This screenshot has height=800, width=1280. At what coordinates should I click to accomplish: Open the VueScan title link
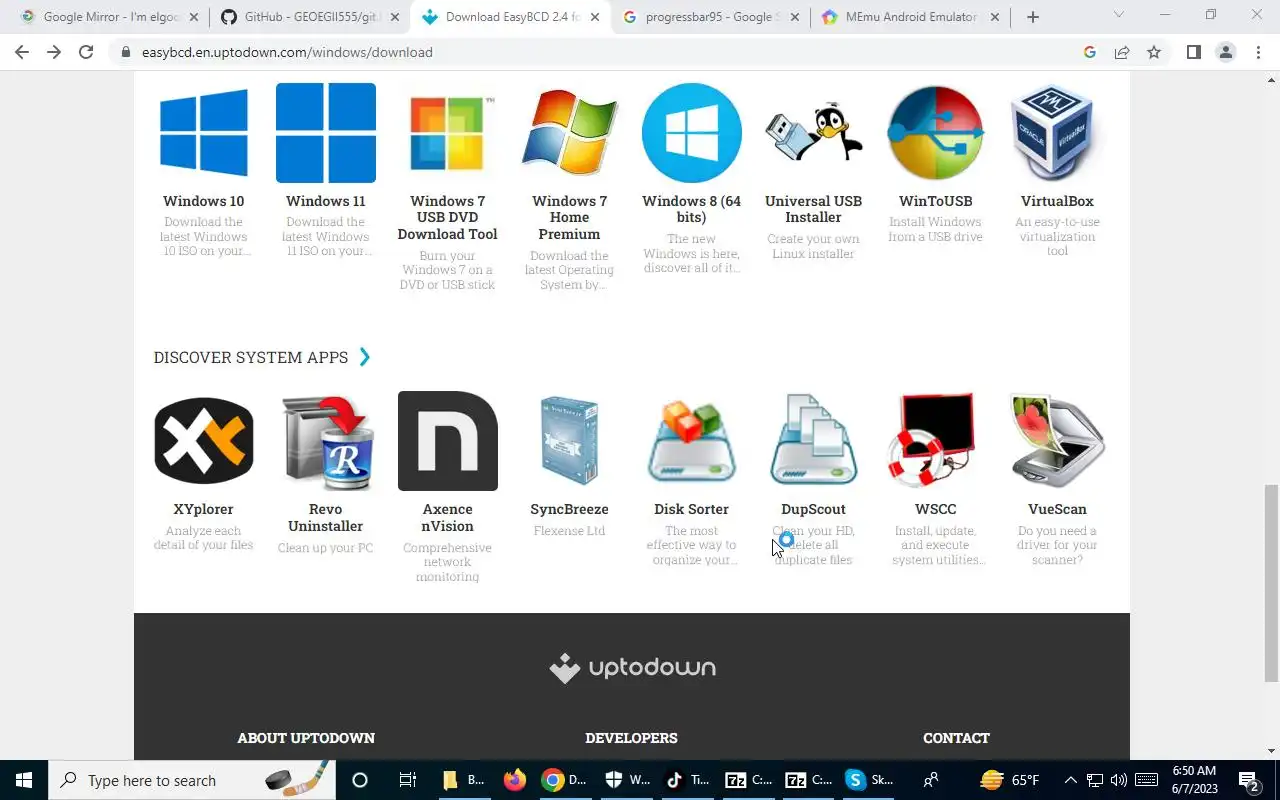1057,509
